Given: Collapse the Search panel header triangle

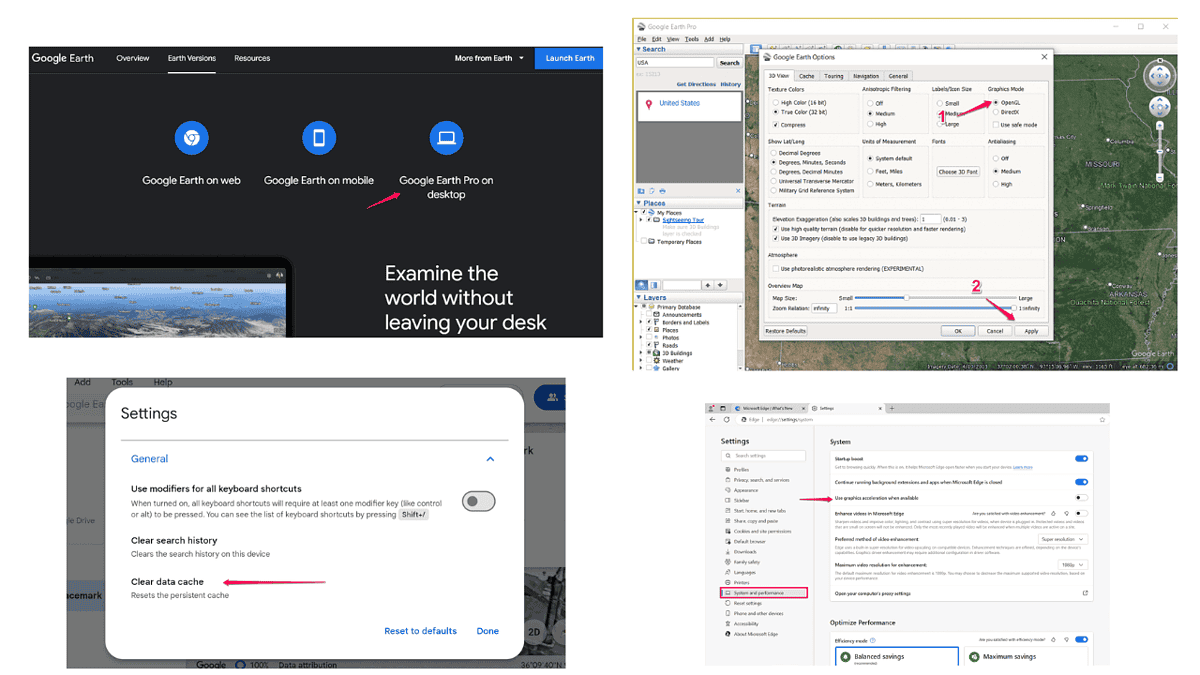Looking at the screenshot, I should click(x=639, y=49).
